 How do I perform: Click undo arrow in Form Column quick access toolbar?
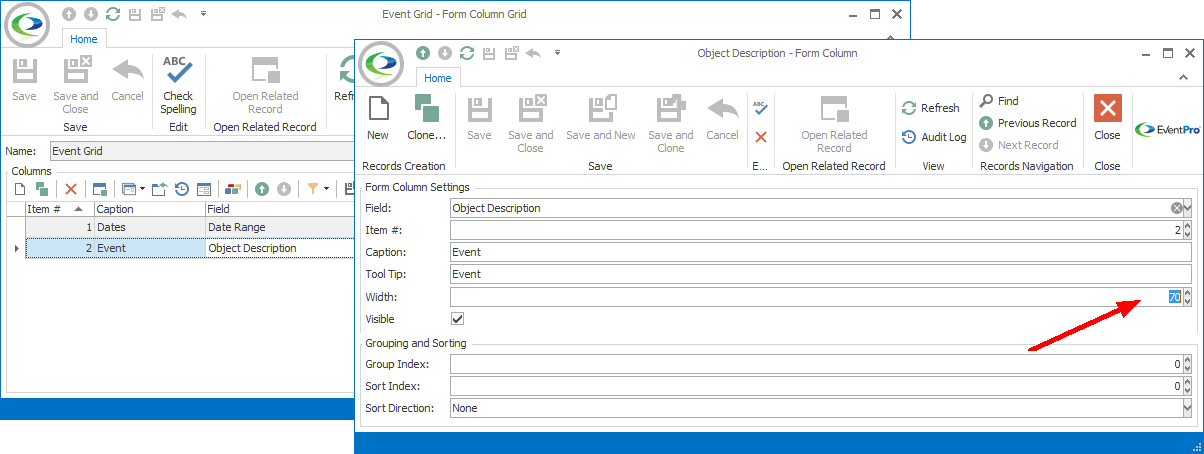pos(535,53)
